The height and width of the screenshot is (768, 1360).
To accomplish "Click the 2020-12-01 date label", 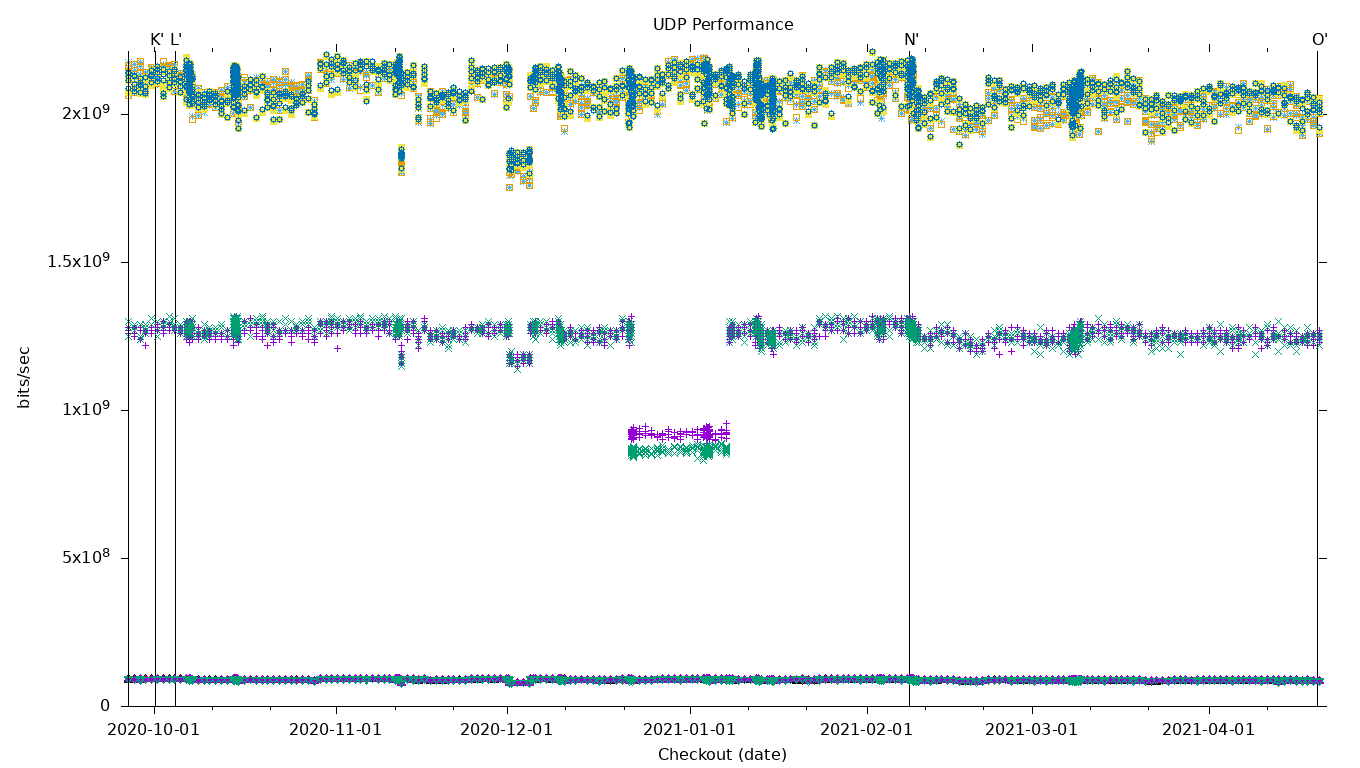I will (x=506, y=730).
